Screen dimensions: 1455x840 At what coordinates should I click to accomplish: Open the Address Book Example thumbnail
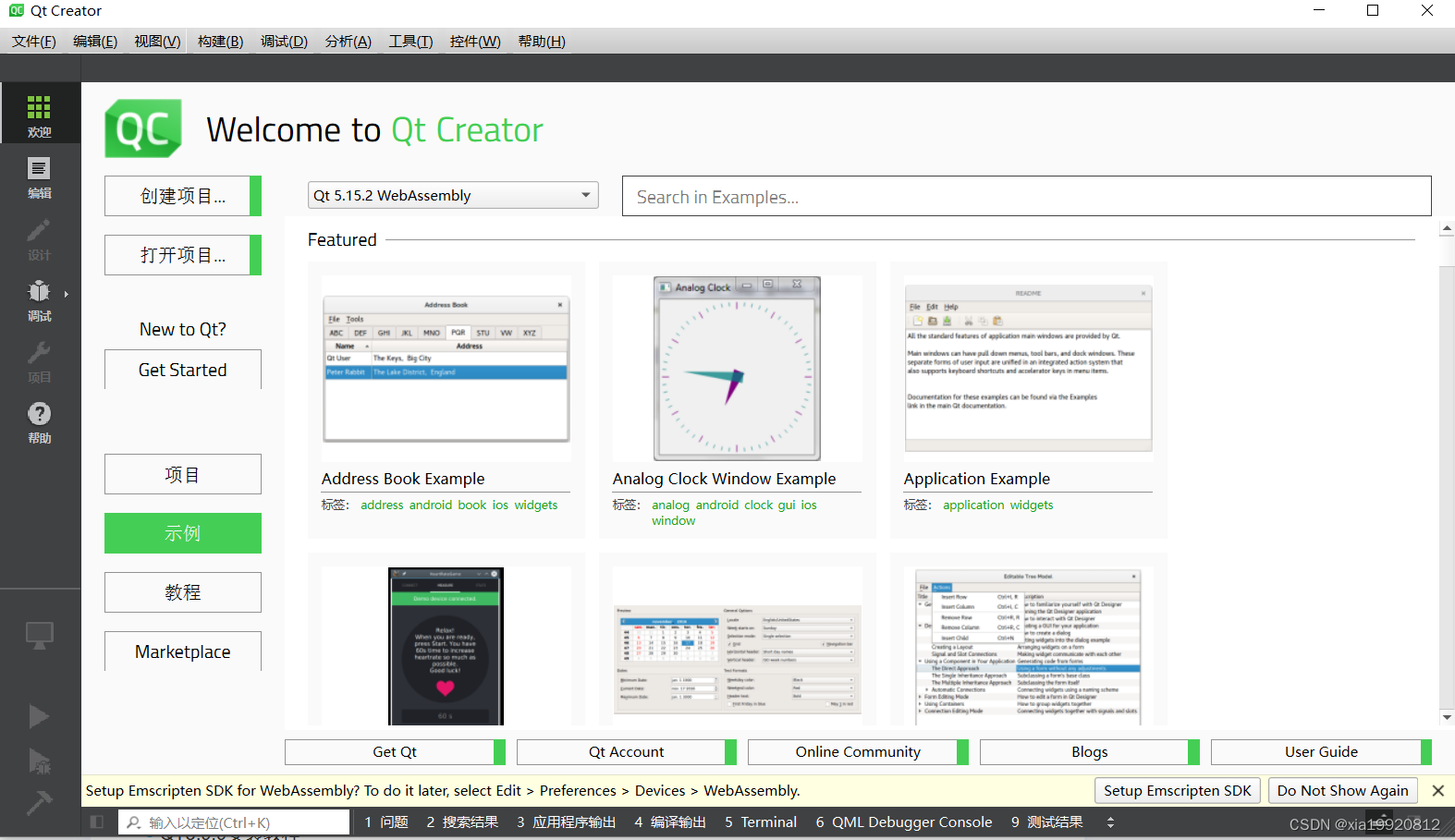coord(446,368)
